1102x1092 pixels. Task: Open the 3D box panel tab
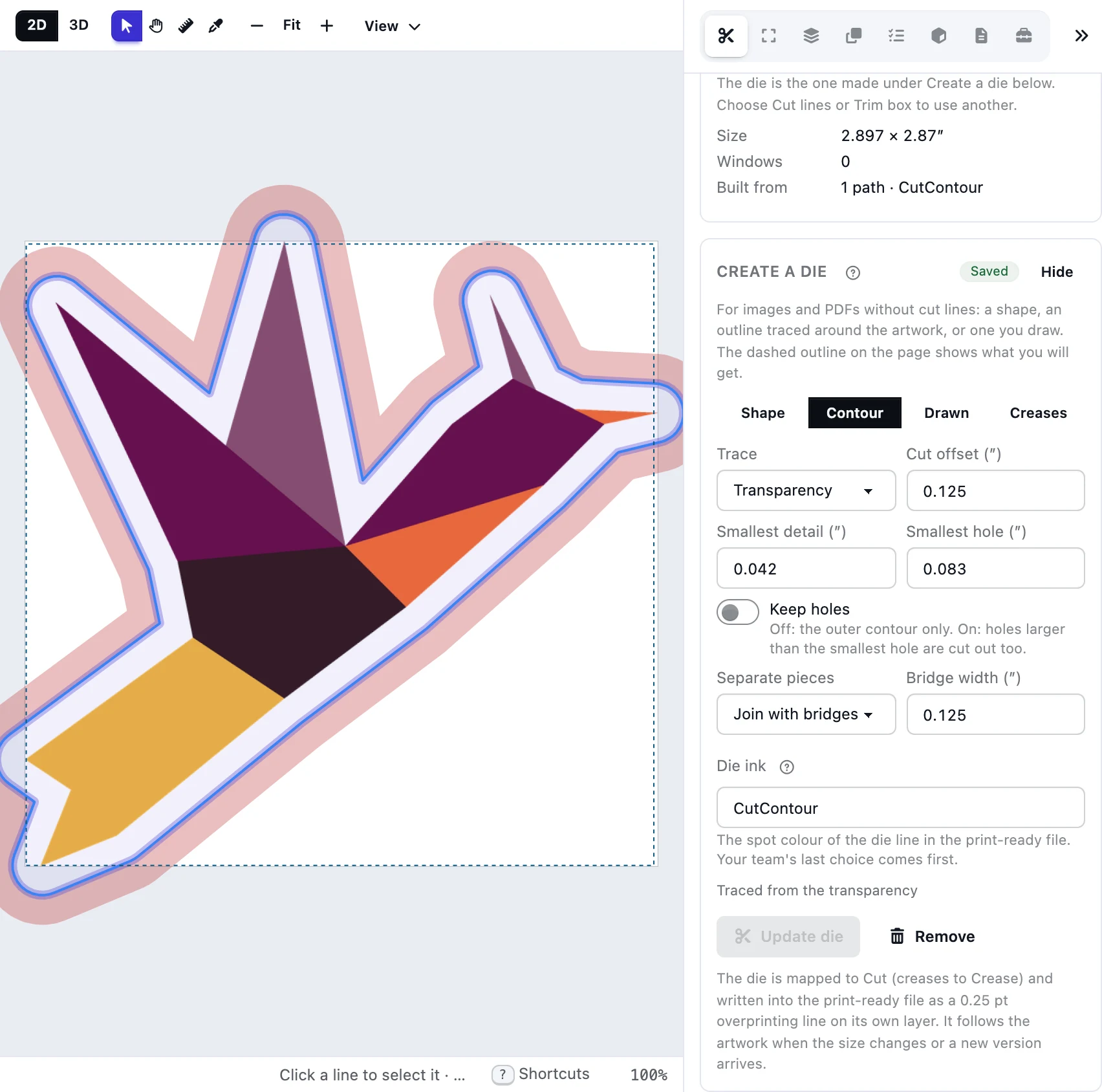coord(938,36)
